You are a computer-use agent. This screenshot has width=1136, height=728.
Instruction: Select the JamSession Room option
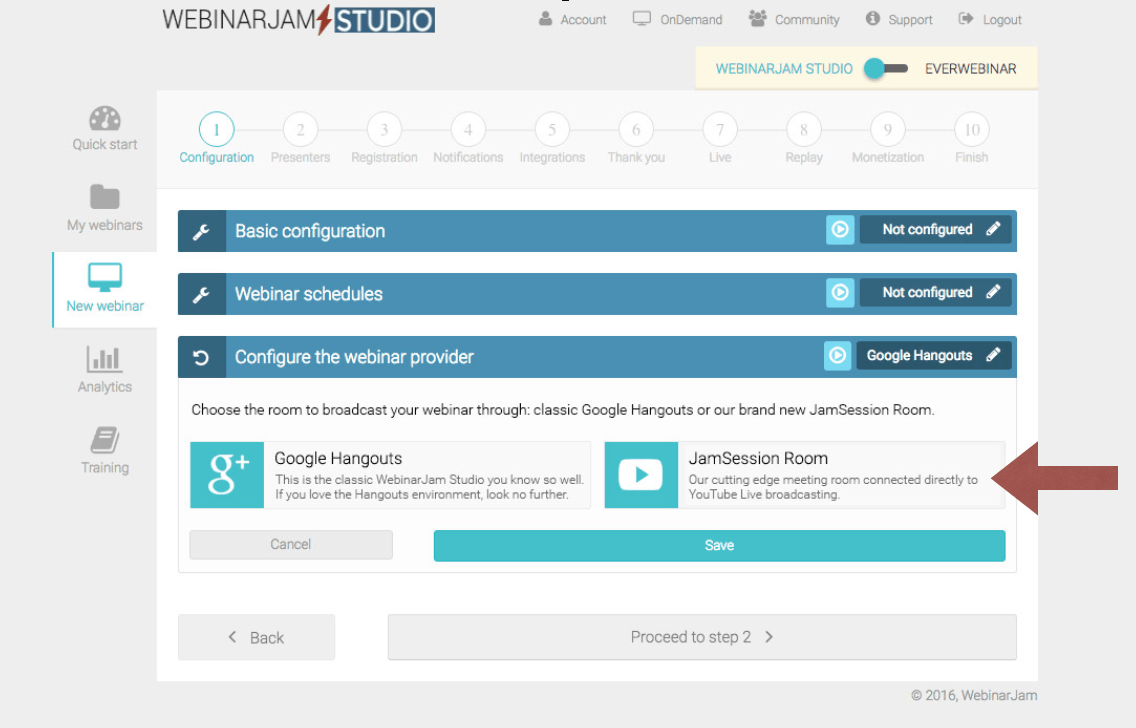805,475
